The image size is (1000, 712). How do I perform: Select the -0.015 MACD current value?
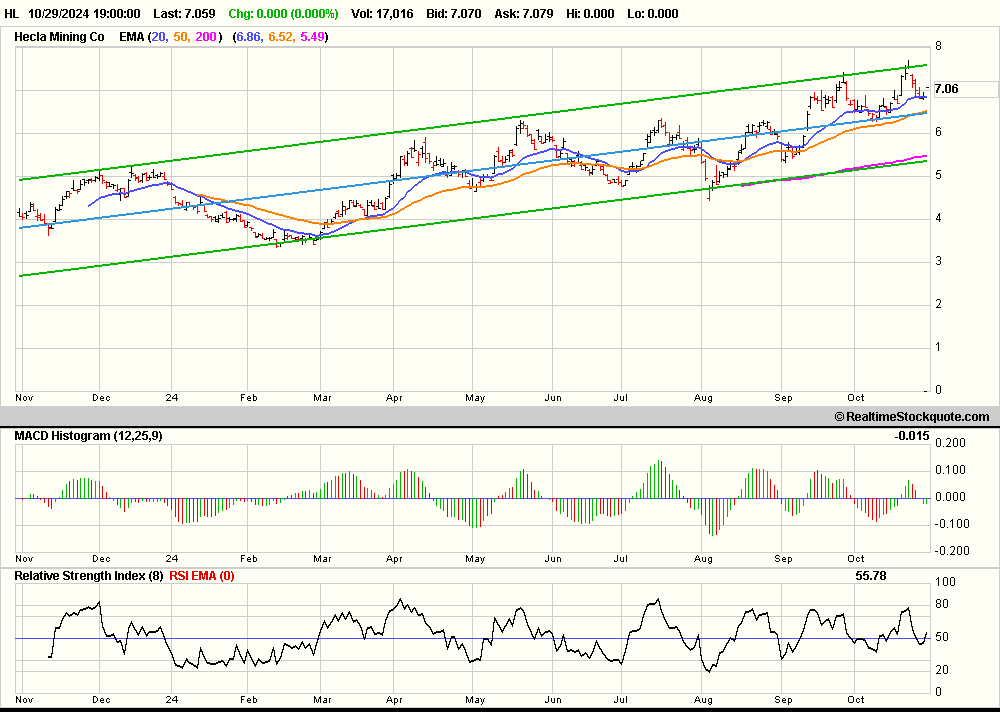click(x=912, y=436)
